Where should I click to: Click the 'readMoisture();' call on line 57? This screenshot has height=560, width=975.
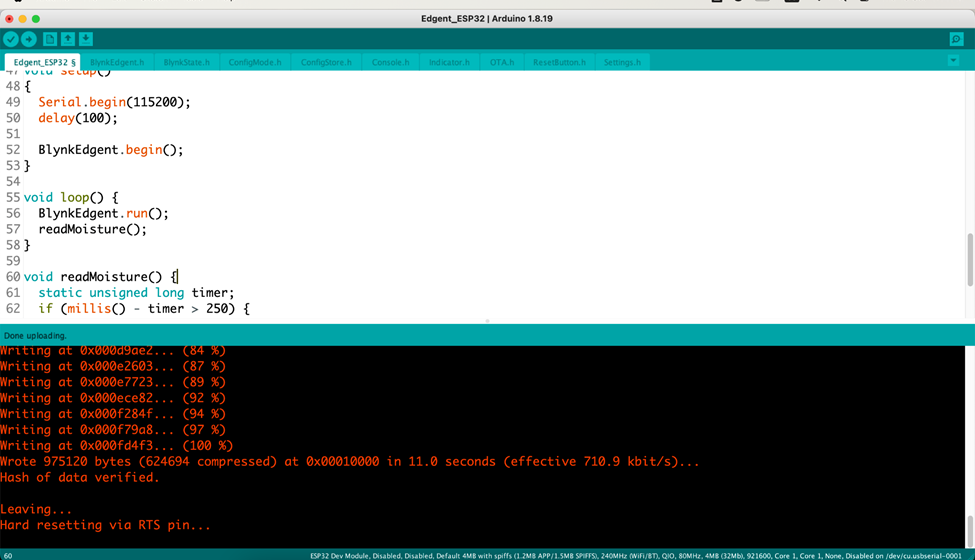93,229
